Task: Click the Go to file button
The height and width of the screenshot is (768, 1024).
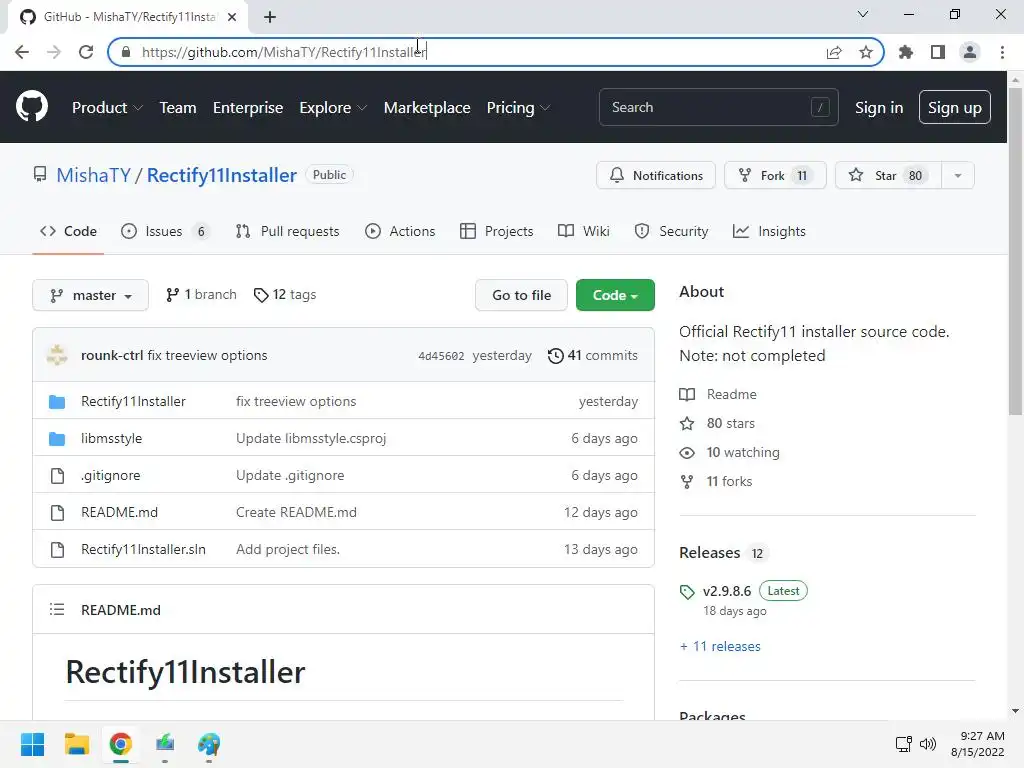Action: tap(521, 295)
